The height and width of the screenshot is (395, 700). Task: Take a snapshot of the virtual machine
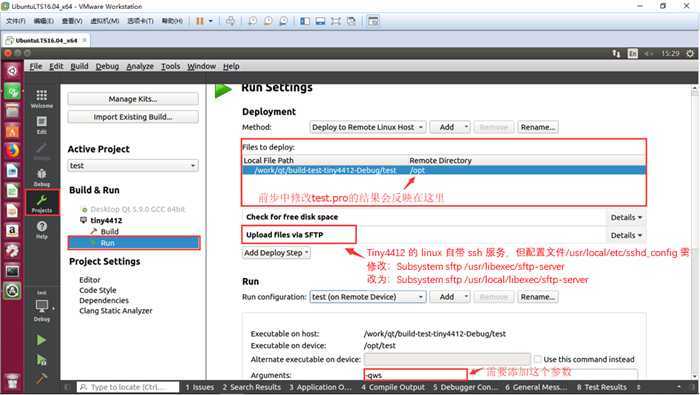point(252,21)
